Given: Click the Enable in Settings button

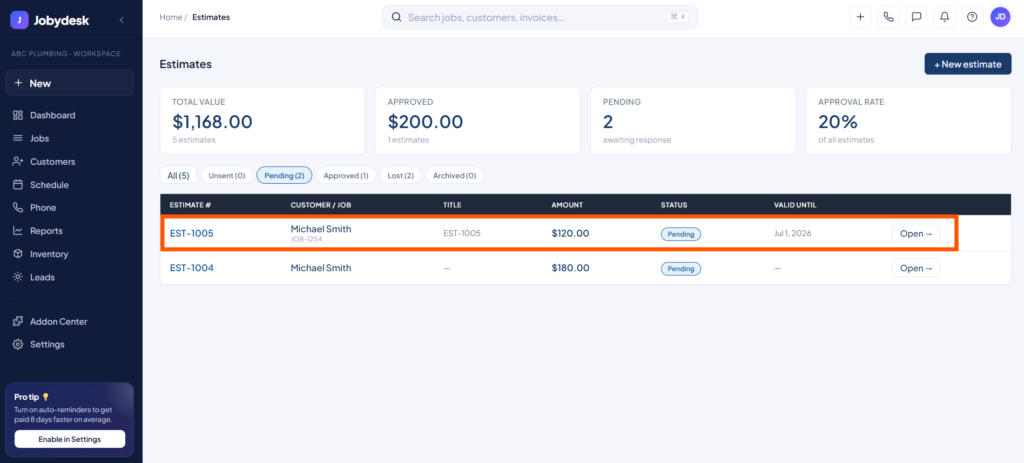Looking at the screenshot, I should point(70,439).
